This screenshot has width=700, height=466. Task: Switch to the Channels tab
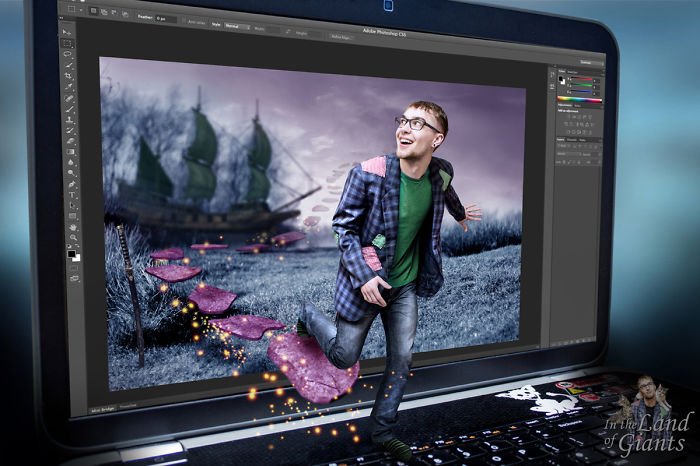pyautogui.click(x=573, y=139)
